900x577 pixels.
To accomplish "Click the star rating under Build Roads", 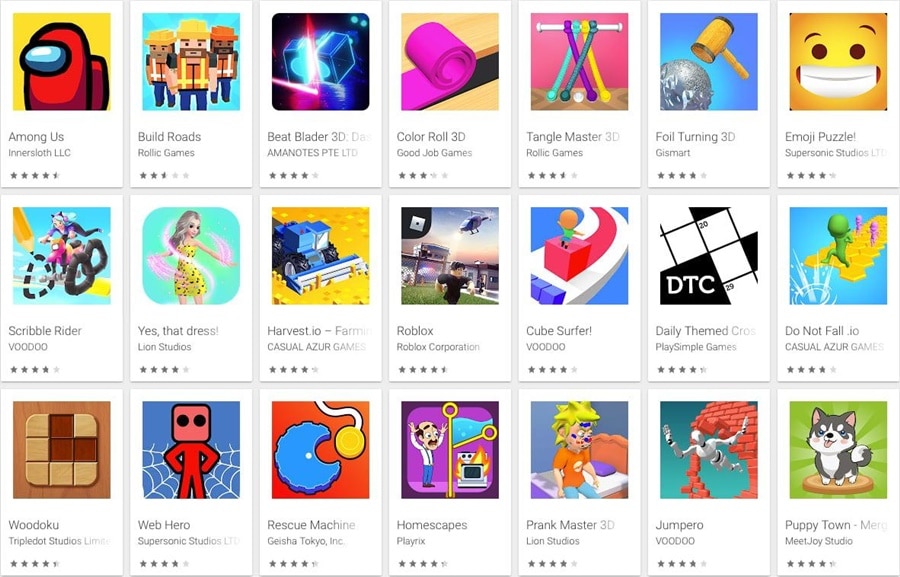I will (164, 175).
